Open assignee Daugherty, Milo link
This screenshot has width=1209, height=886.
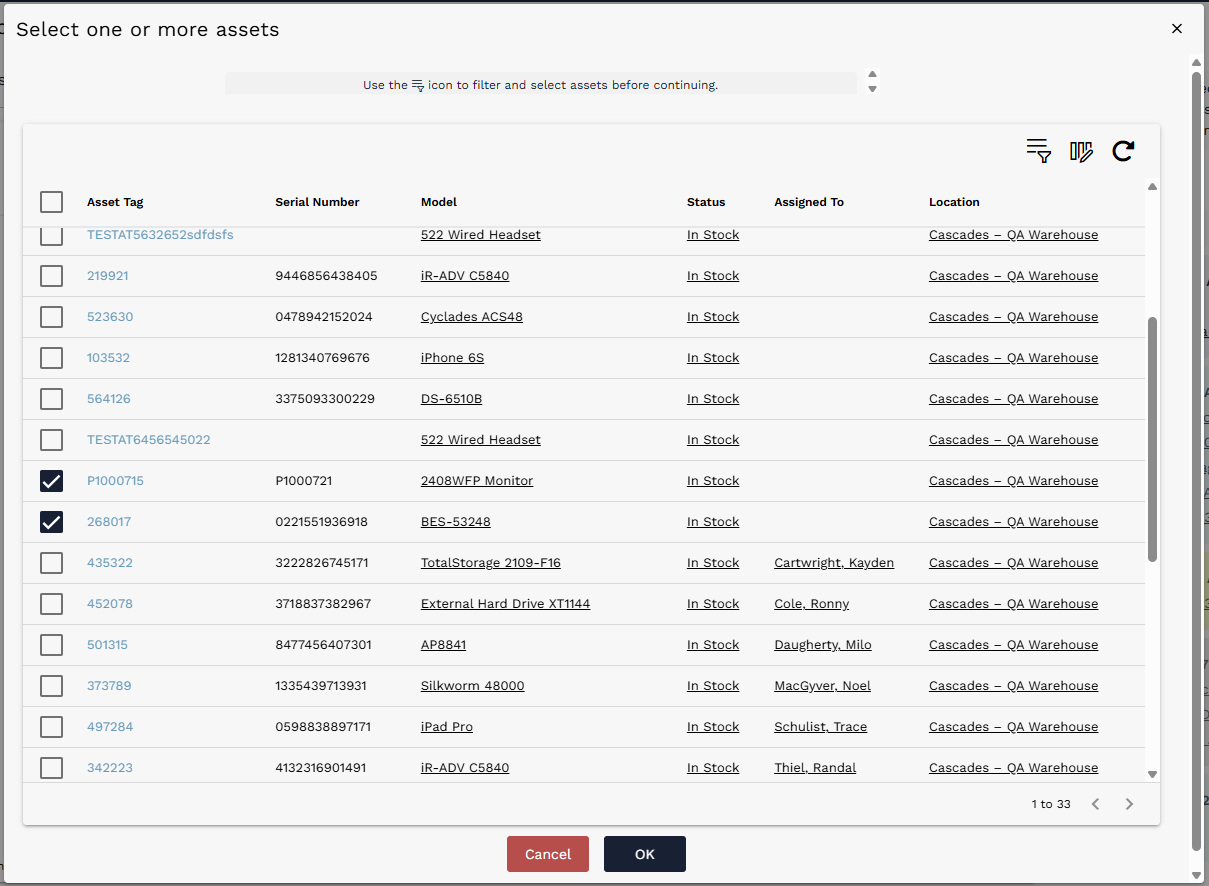(x=823, y=645)
